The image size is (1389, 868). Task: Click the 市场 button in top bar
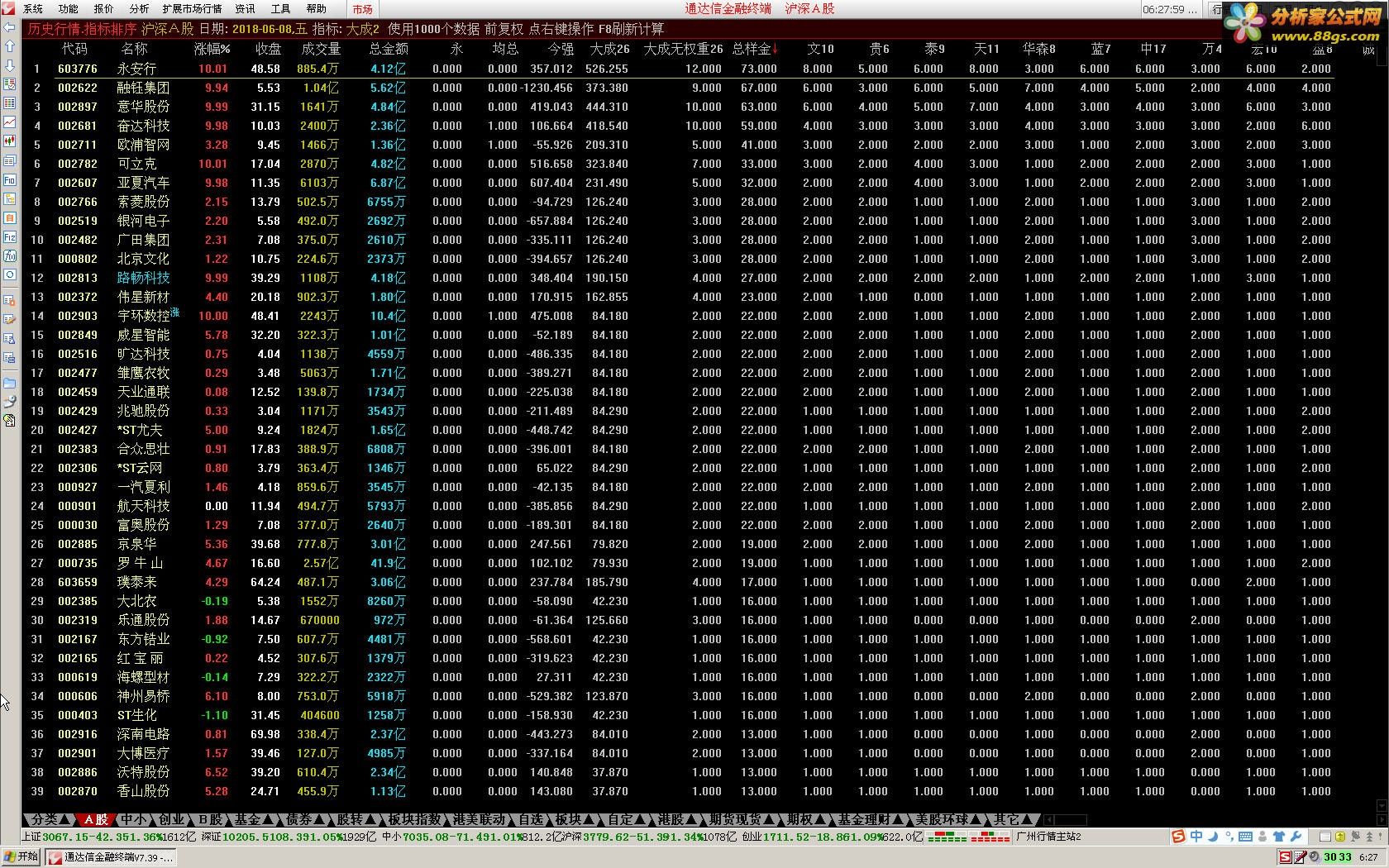(x=362, y=9)
